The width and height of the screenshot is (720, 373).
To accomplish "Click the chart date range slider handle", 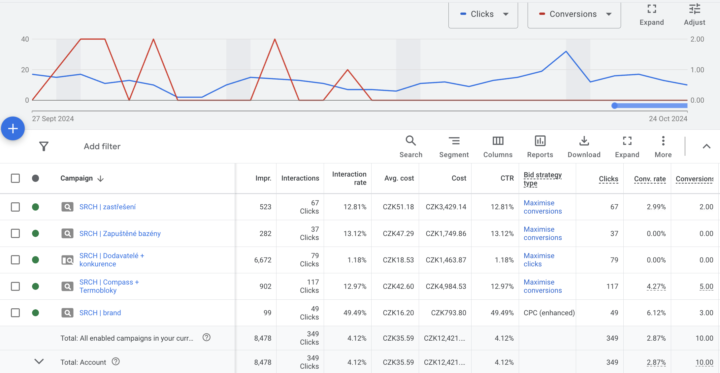I will 614,106.
